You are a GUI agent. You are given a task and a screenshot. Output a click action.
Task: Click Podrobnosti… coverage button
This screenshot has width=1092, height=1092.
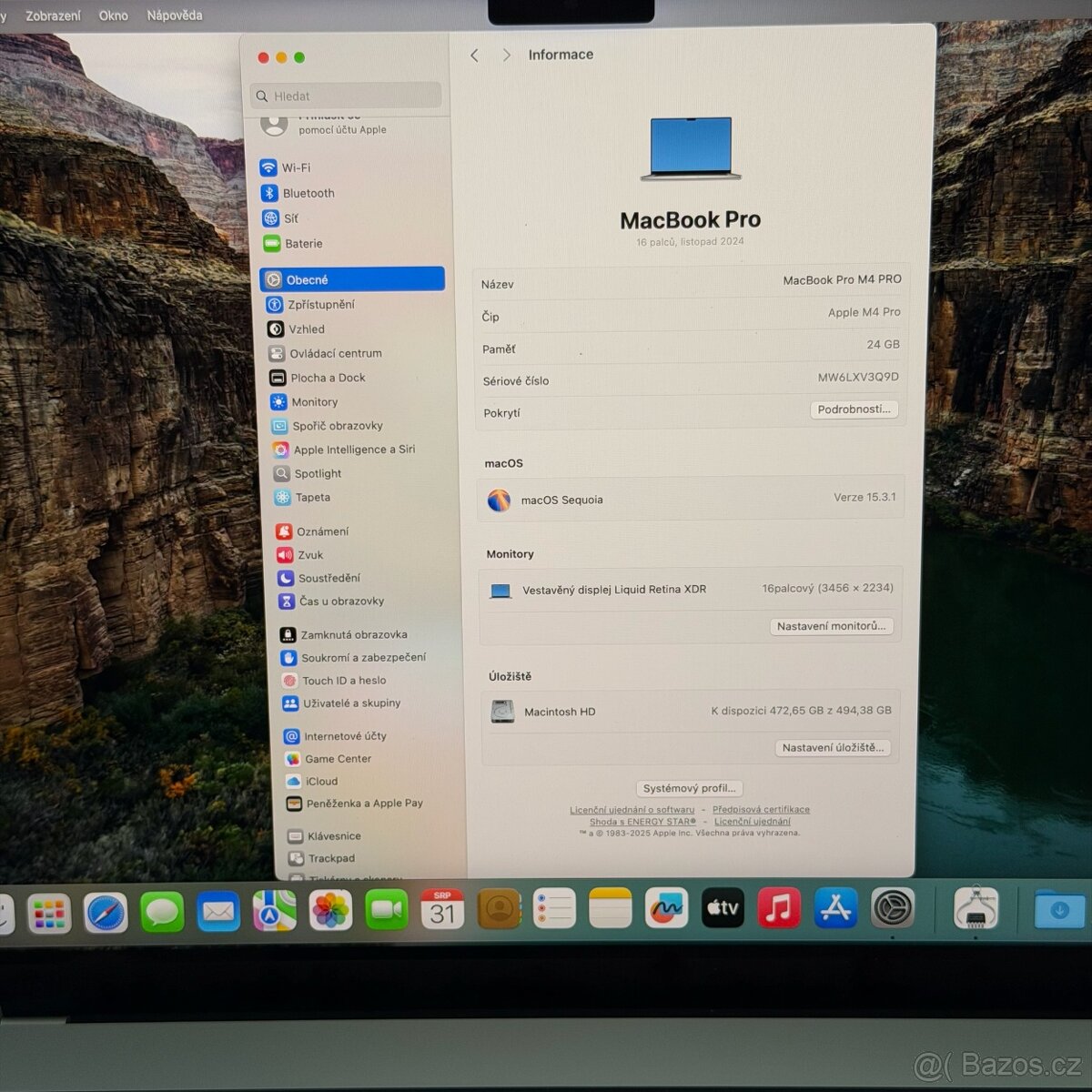point(854,409)
